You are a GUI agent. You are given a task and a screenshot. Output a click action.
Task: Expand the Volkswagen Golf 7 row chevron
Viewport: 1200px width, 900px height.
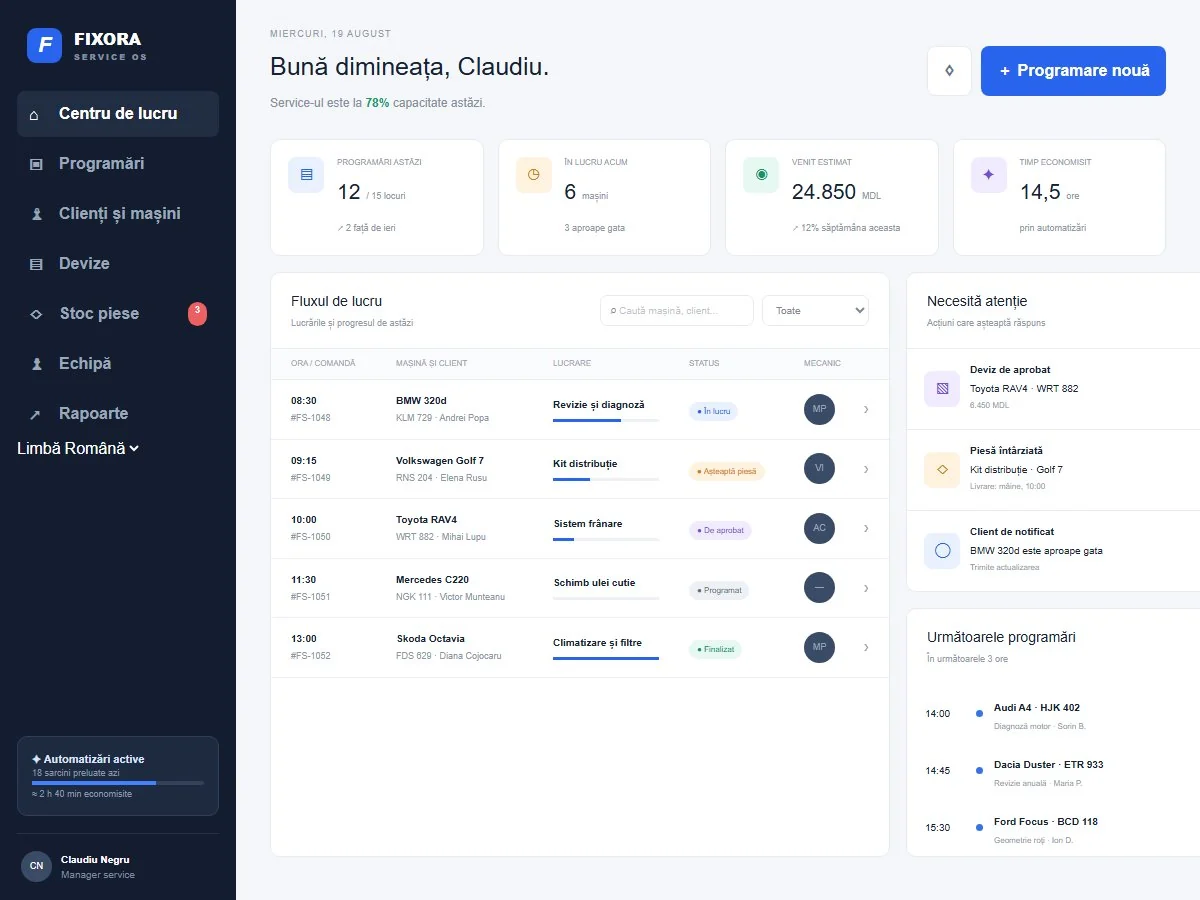tap(866, 469)
